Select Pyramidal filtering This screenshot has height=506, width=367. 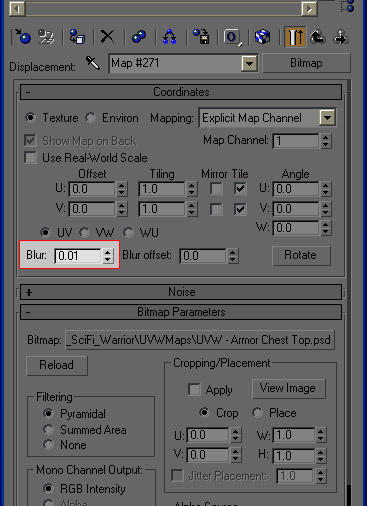click(x=48, y=414)
